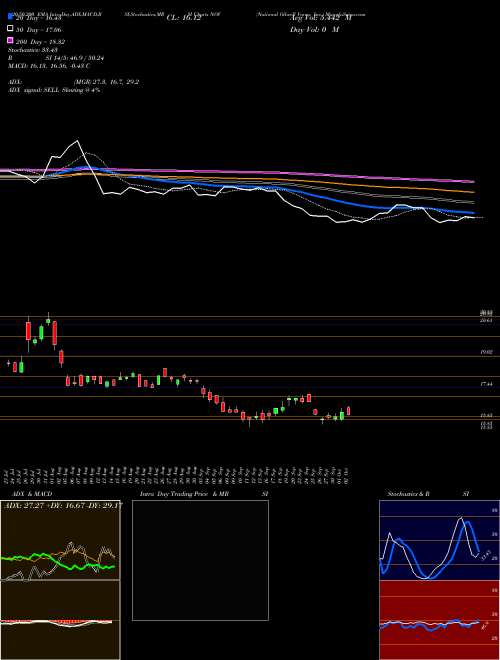The image size is (500, 660).
Task: Click the 'CL: 16.12' closing price label
Action: click(x=184, y=18)
